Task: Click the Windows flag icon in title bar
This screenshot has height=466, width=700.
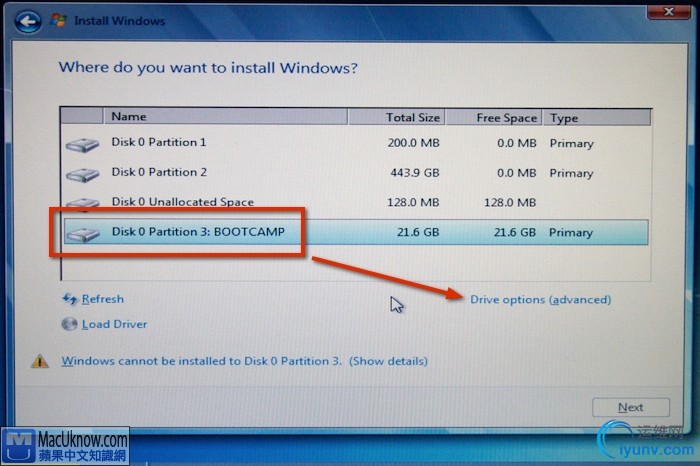Action: [x=58, y=21]
